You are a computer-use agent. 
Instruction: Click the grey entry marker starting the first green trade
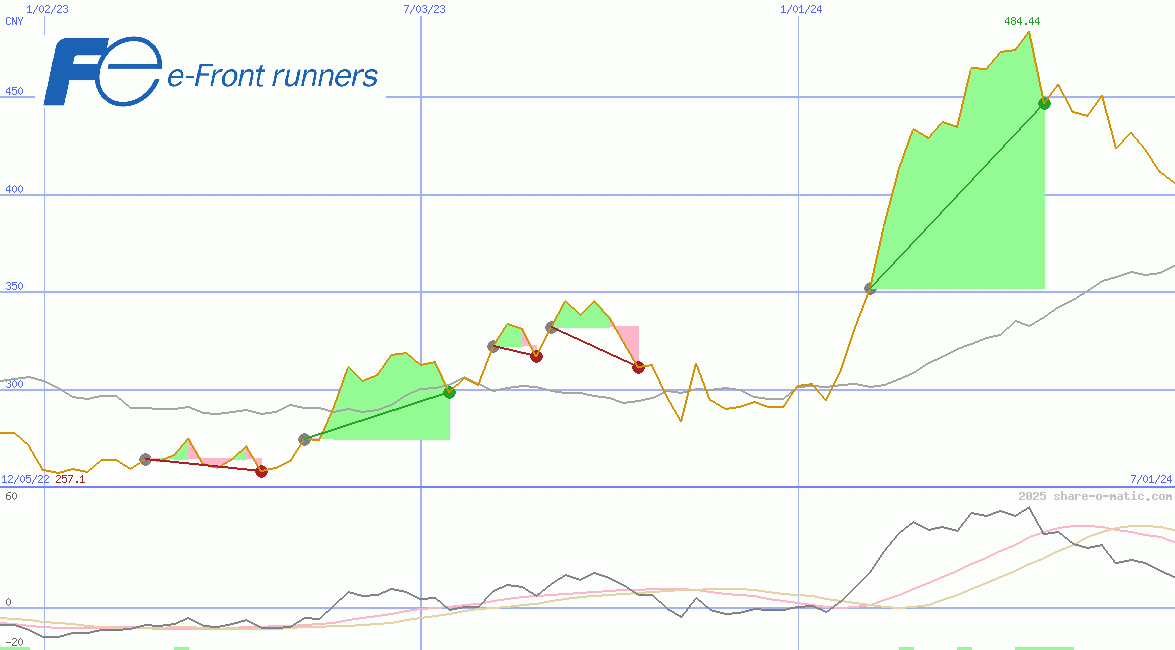click(x=305, y=439)
